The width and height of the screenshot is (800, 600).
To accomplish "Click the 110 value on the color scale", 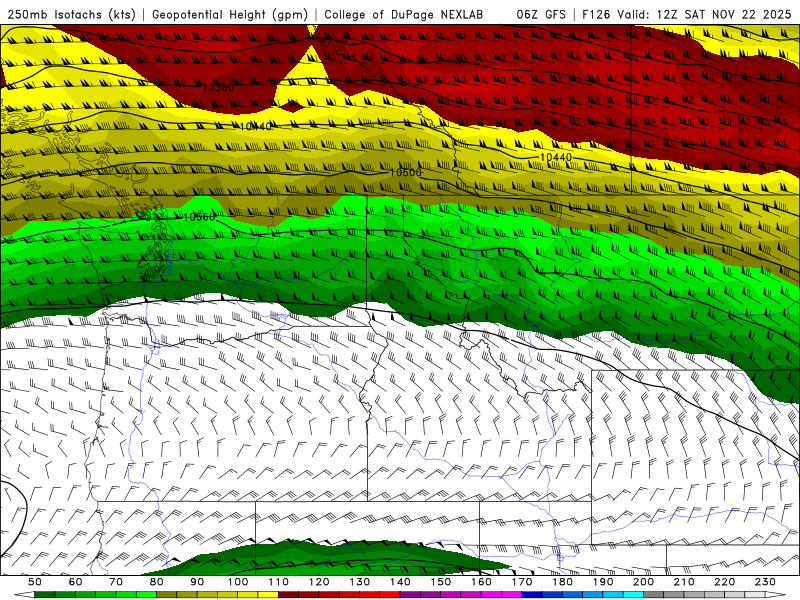I will click(279, 582).
